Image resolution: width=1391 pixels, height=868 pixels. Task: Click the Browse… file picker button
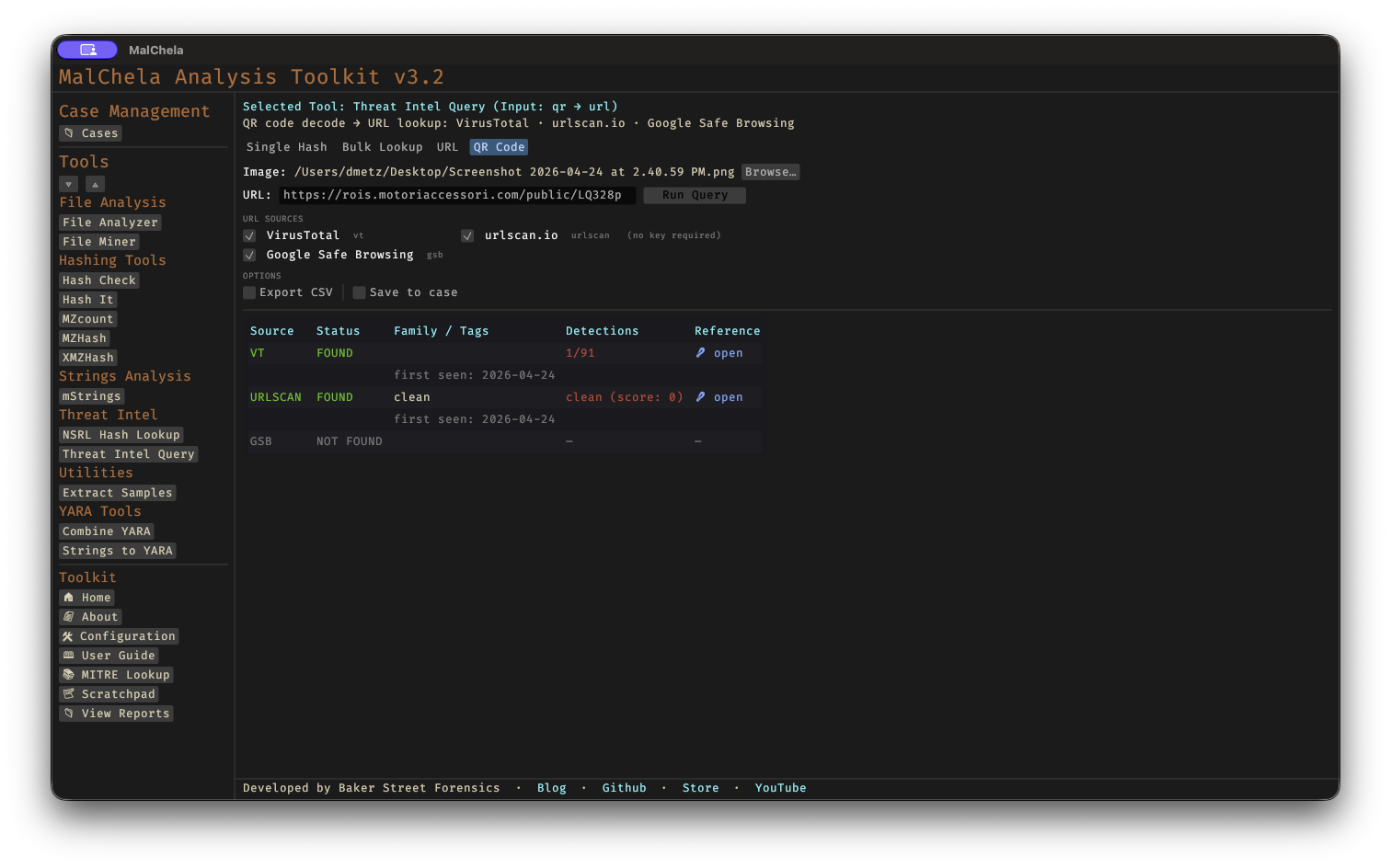(x=770, y=172)
